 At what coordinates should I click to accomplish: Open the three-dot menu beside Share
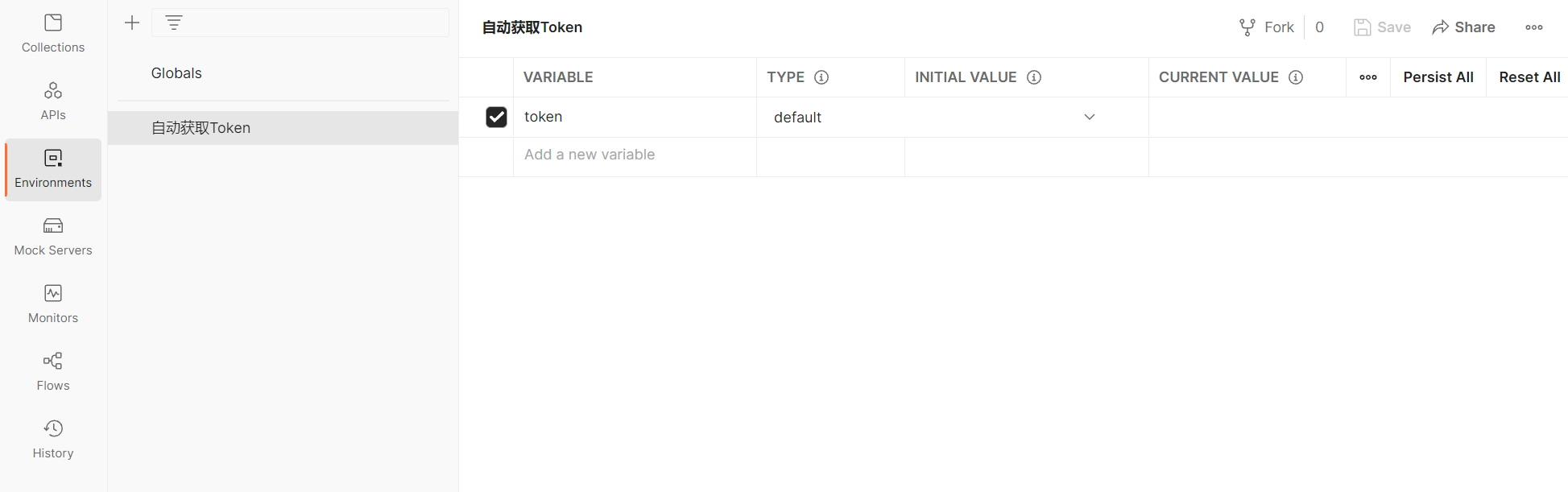pyautogui.click(x=1533, y=27)
